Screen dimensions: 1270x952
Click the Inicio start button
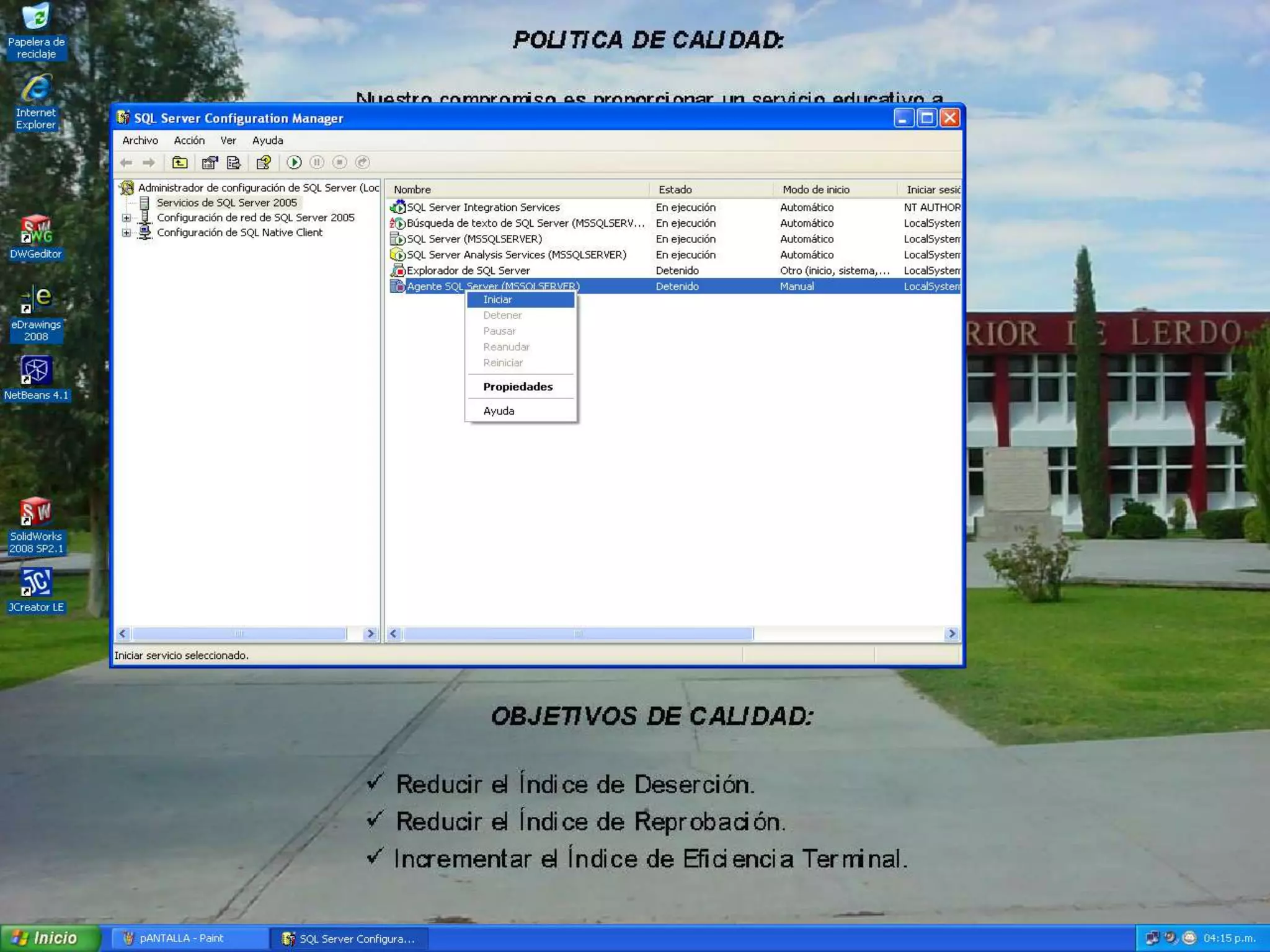[48, 938]
